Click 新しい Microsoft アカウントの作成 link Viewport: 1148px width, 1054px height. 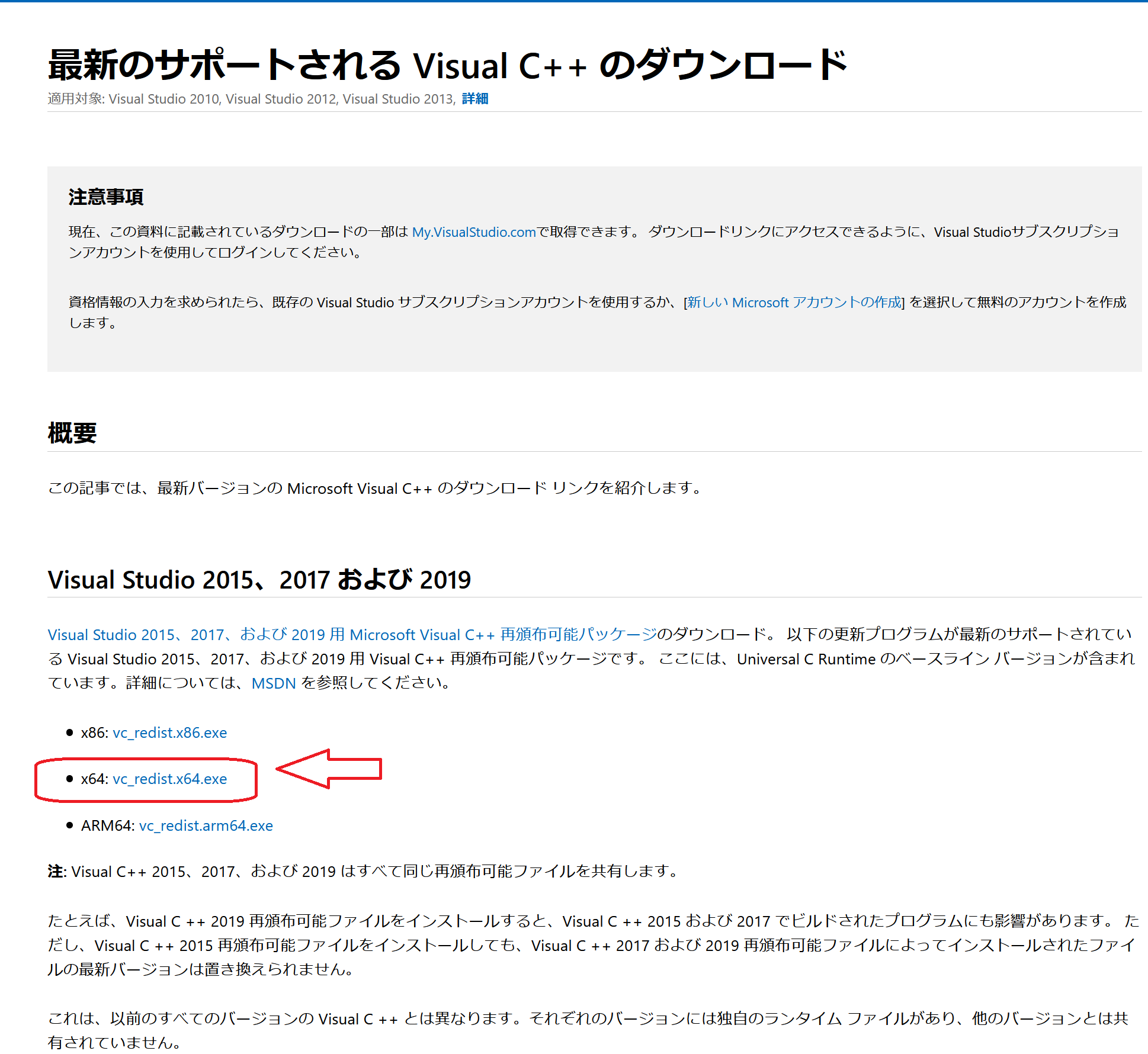(x=794, y=302)
